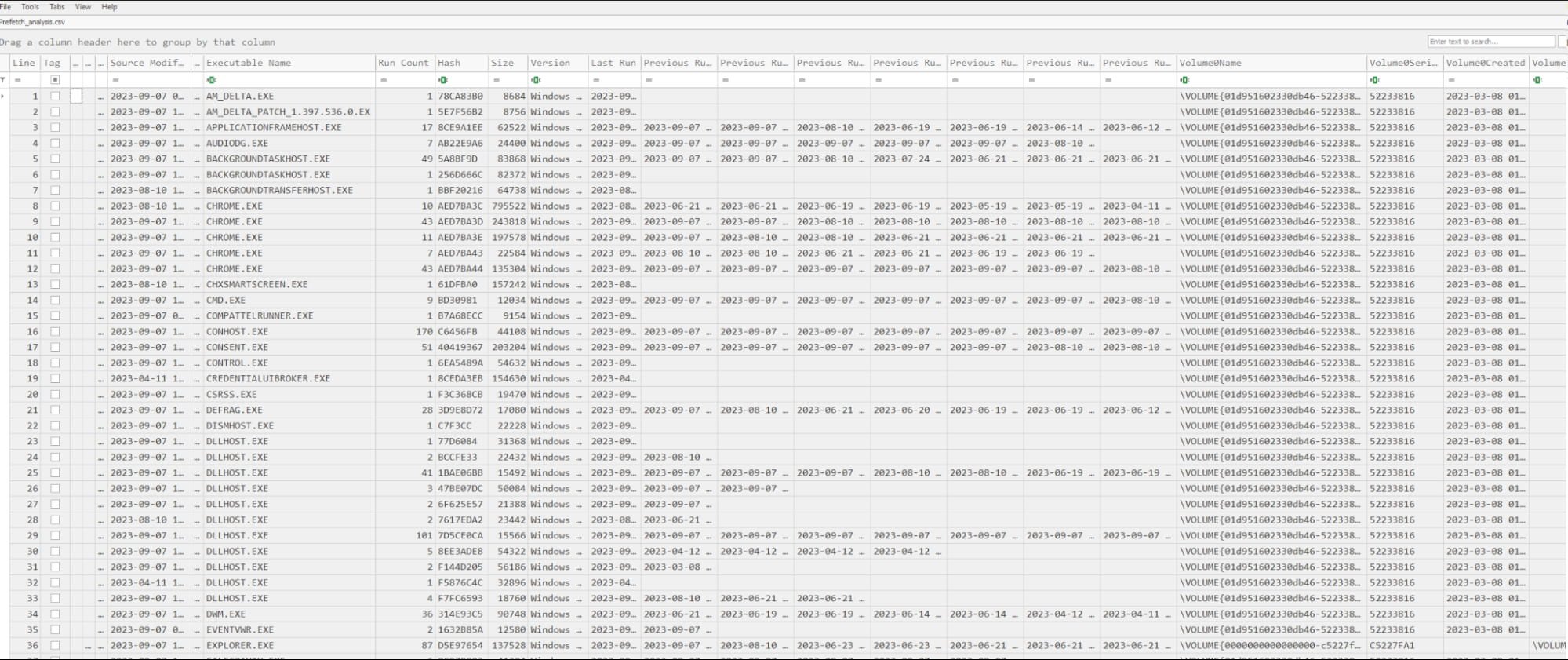Click the Contains filter icon under Hash

pos(442,80)
